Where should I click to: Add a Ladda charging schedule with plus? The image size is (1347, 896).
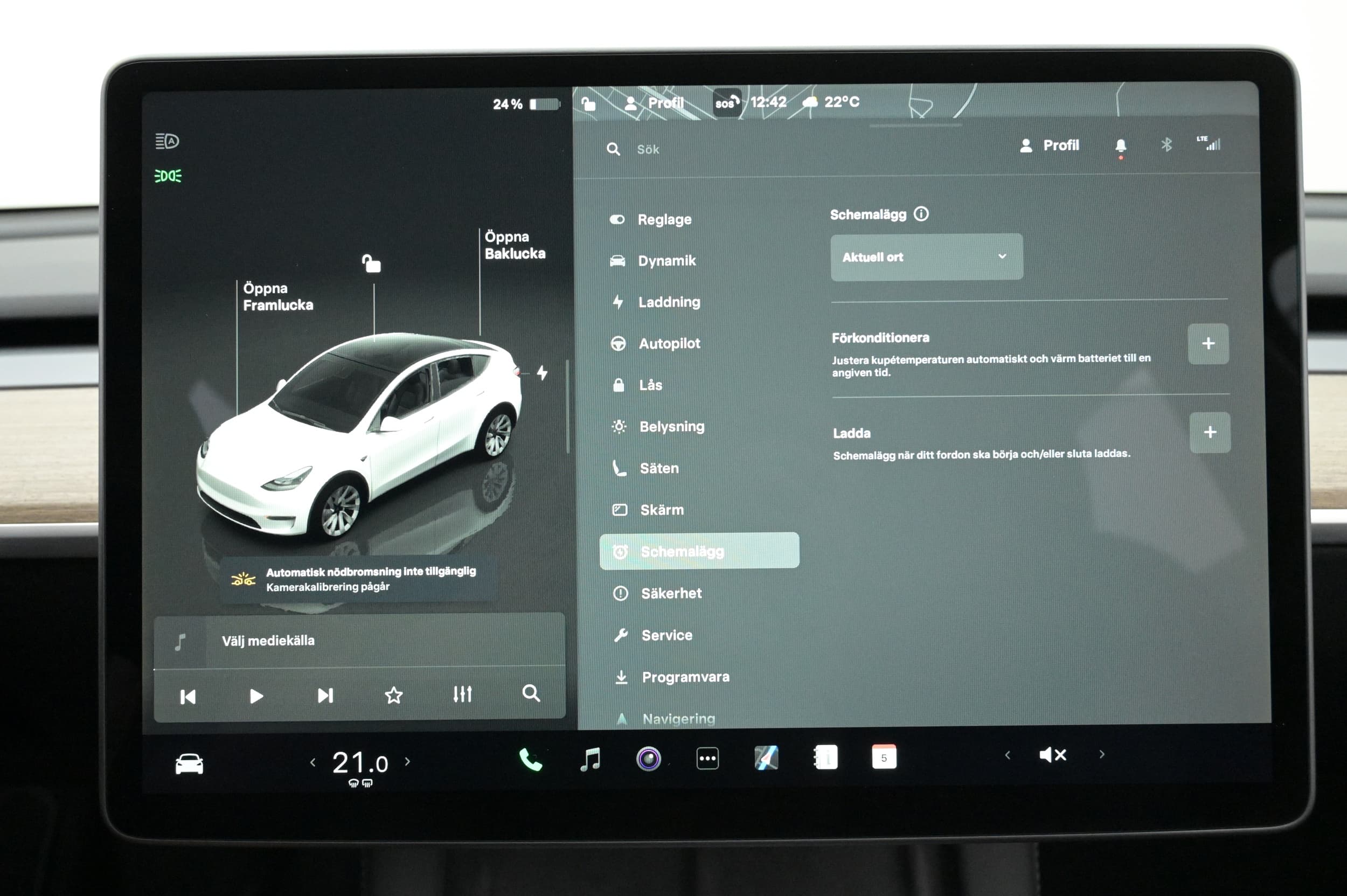(x=1210, y=432)
